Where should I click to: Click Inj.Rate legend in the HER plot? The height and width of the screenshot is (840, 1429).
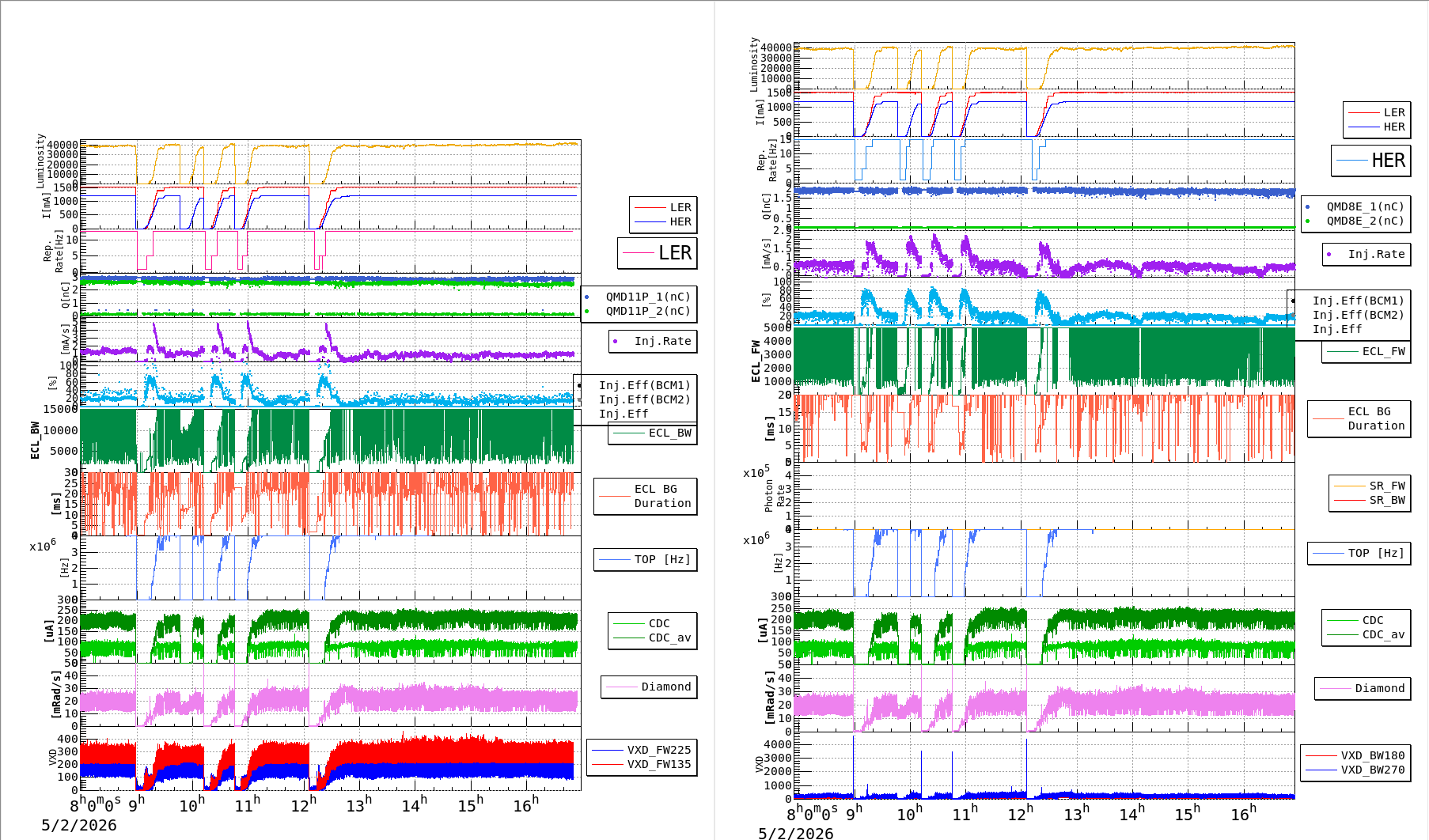(x=1366, y=254)
